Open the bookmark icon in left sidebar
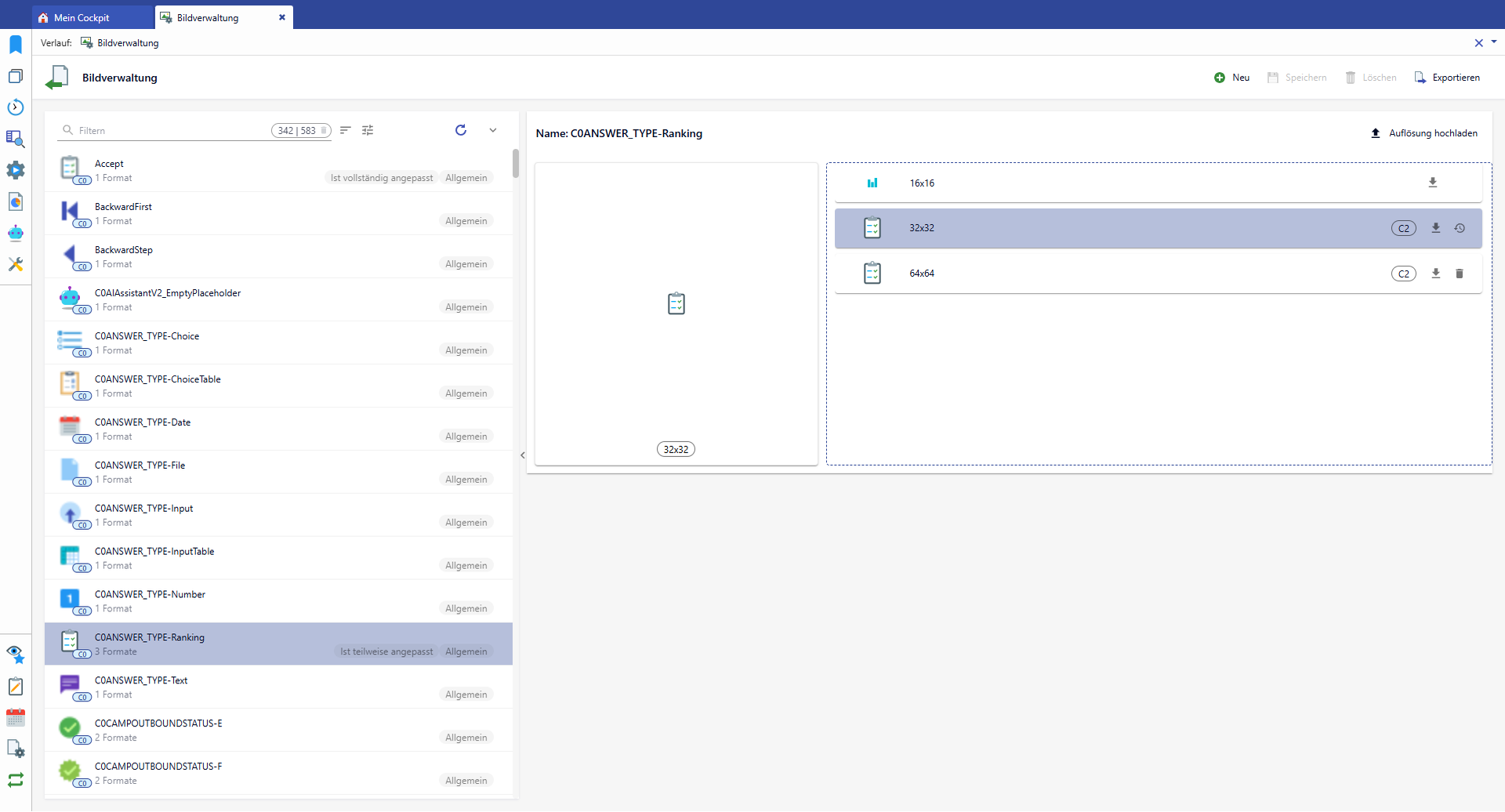Viewport: 1505px width, 812px height. tap(16, 45)
